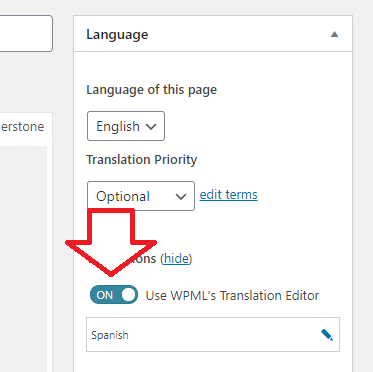Click the Language of this page label
The width and height of the screenshot is (373, 372).
152,90
